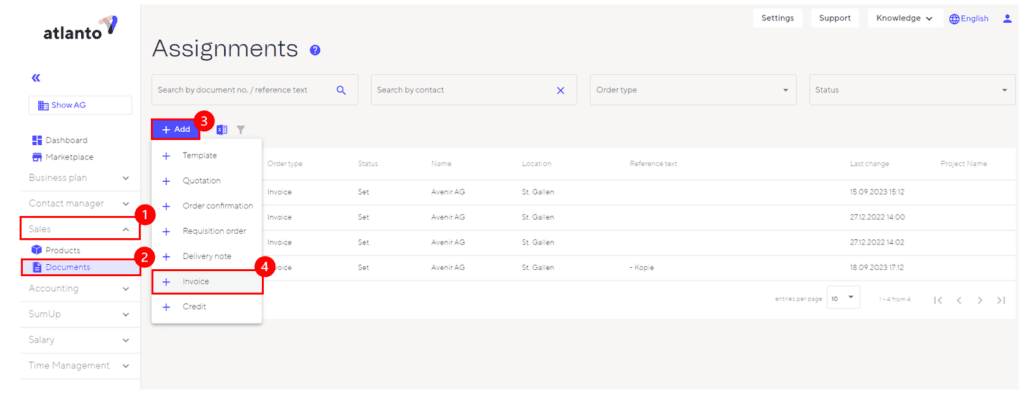The image size is (1024, 394).
Task: Open the Settings button
Action: click(x=778, y=18)
